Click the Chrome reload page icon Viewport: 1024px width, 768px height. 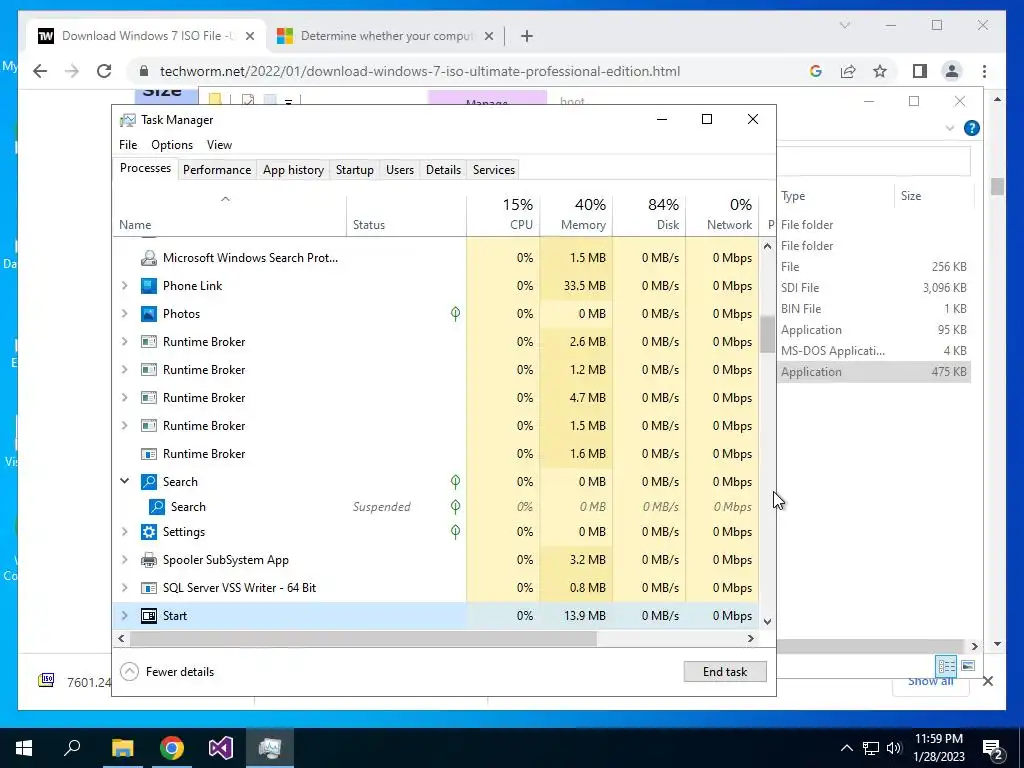pyautogui.click(x=104, y=71)
